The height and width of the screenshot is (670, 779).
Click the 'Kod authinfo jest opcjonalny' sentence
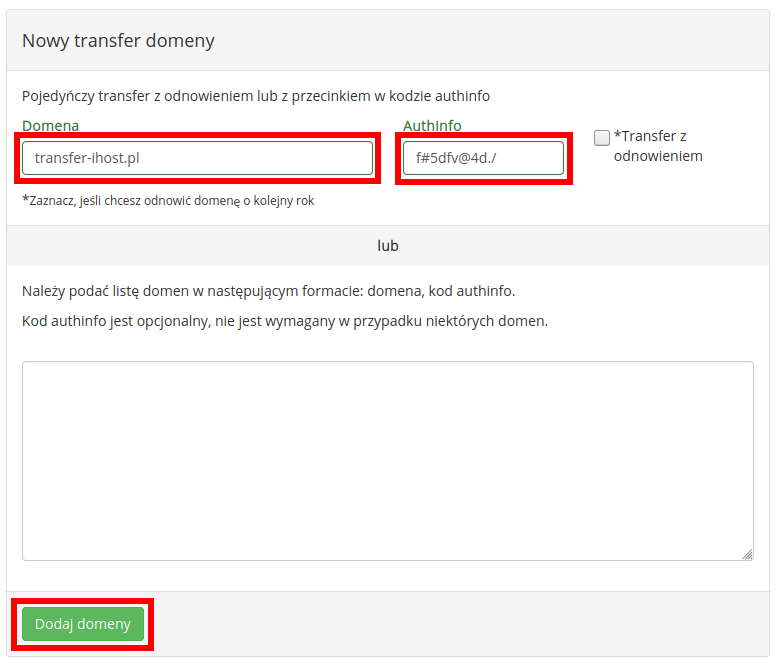tap(285, 321)
